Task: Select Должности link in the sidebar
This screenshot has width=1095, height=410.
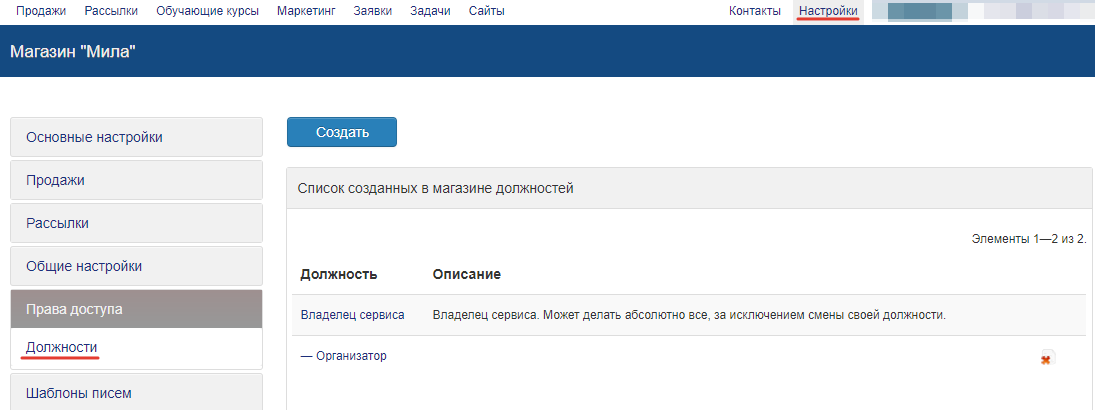Action: (62, 347)
